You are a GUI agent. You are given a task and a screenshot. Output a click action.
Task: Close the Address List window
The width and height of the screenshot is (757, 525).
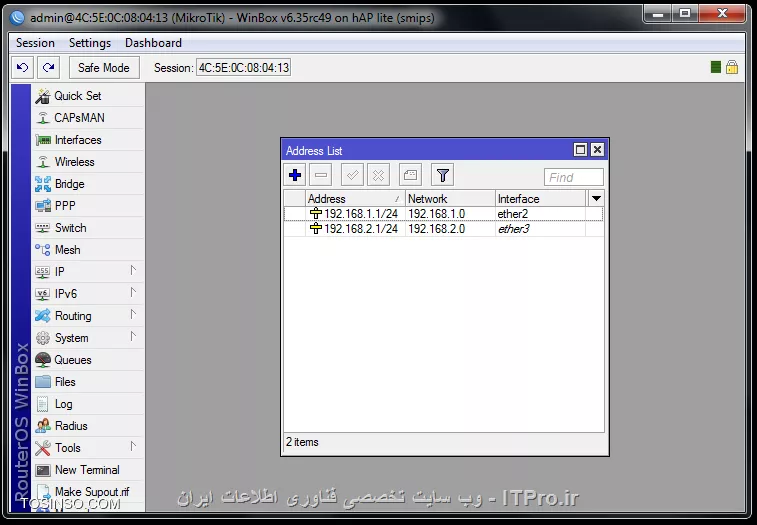(597, 150)
